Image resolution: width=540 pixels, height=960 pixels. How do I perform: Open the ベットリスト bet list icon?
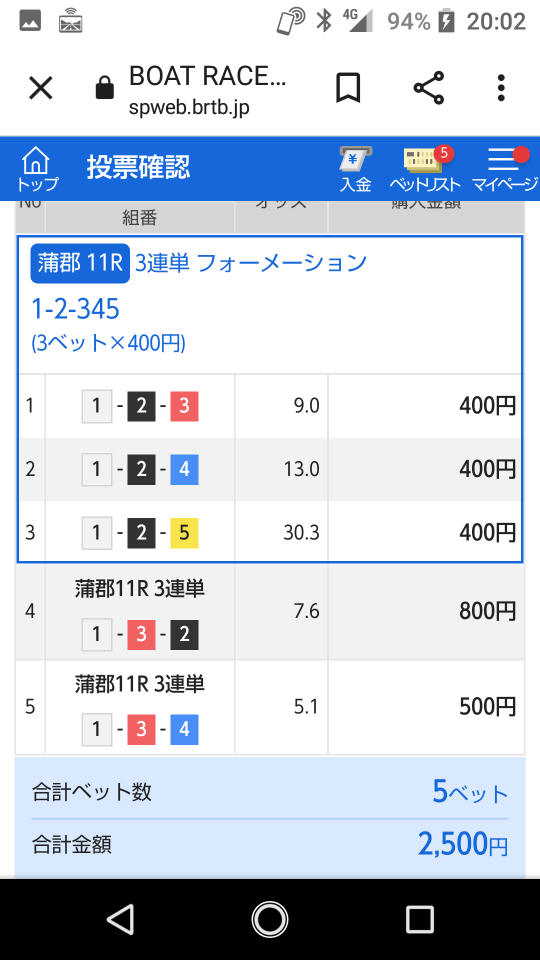[x=424, y=168]
